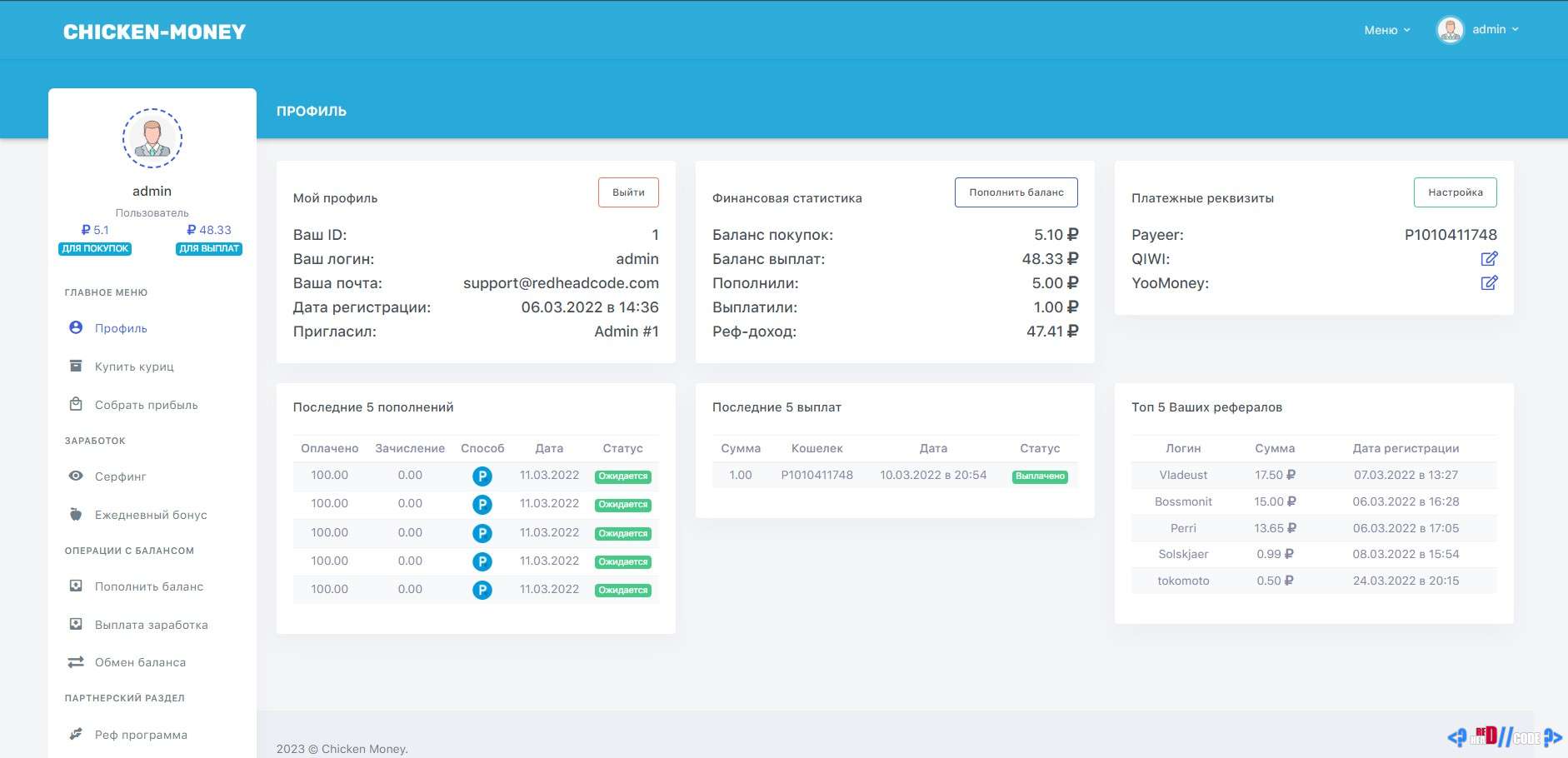This screenshot has width=1568, height=758.
Task: Open Выплата заработка in sidebar
Action: (152, 625)
